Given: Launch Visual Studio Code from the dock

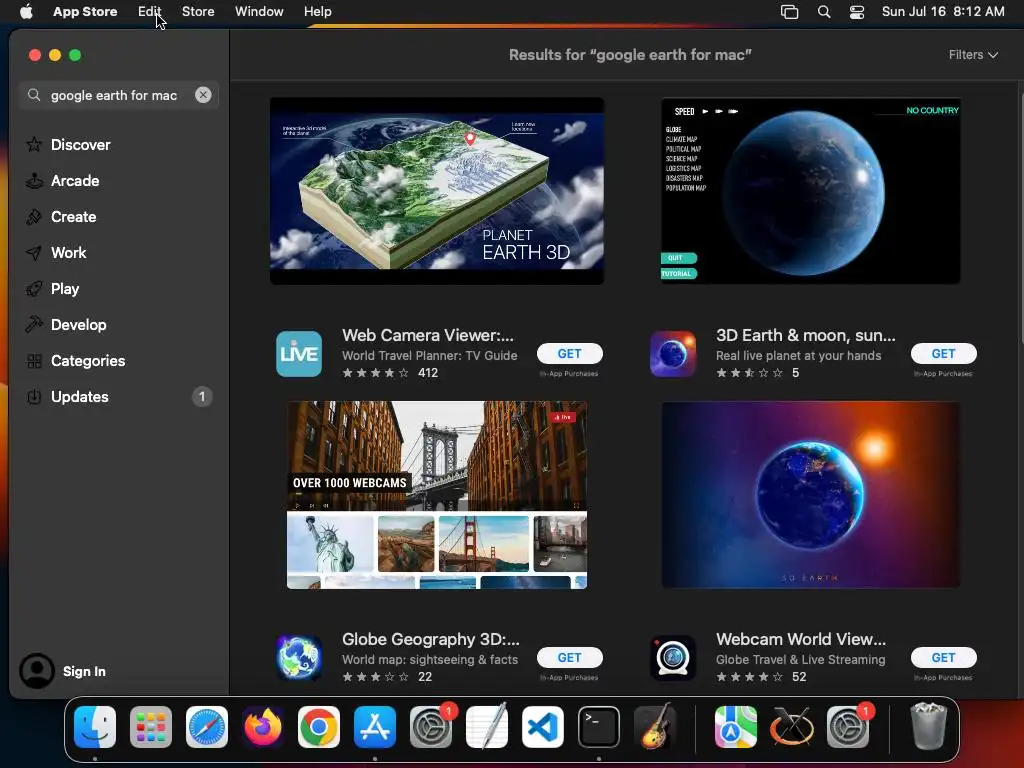Looking at the screenshot, I should tap(543, 727).
